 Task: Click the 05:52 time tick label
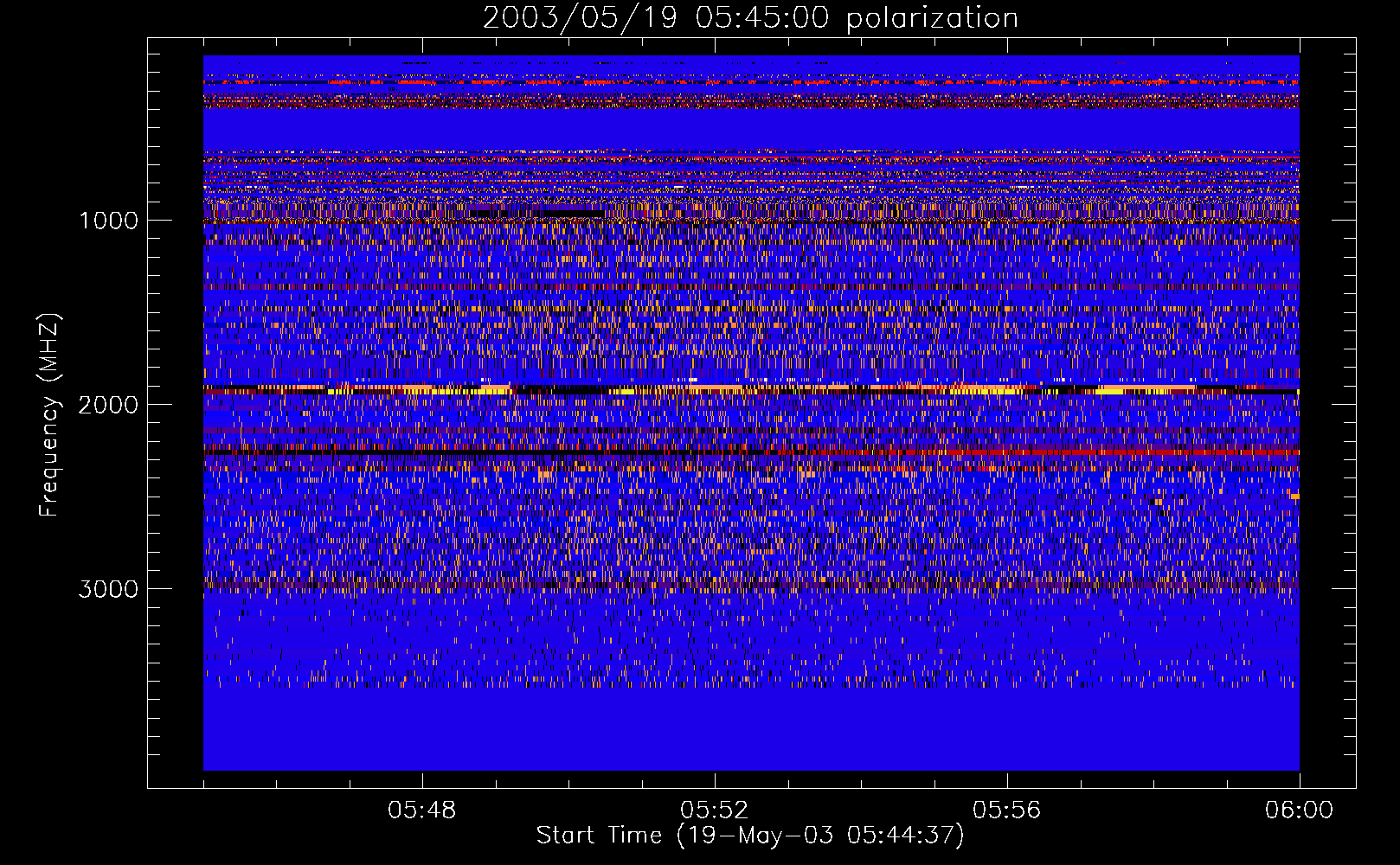click(715, 810)
